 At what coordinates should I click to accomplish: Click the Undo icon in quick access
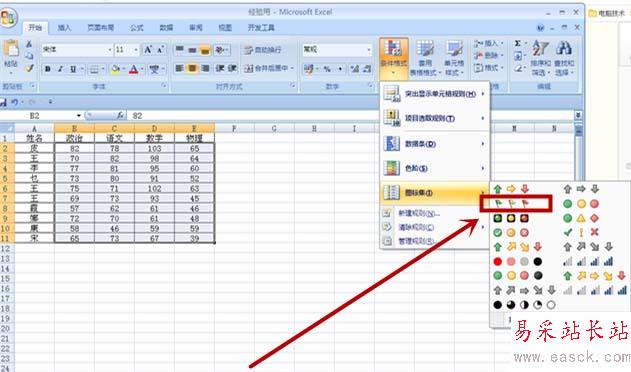[14, 102]
